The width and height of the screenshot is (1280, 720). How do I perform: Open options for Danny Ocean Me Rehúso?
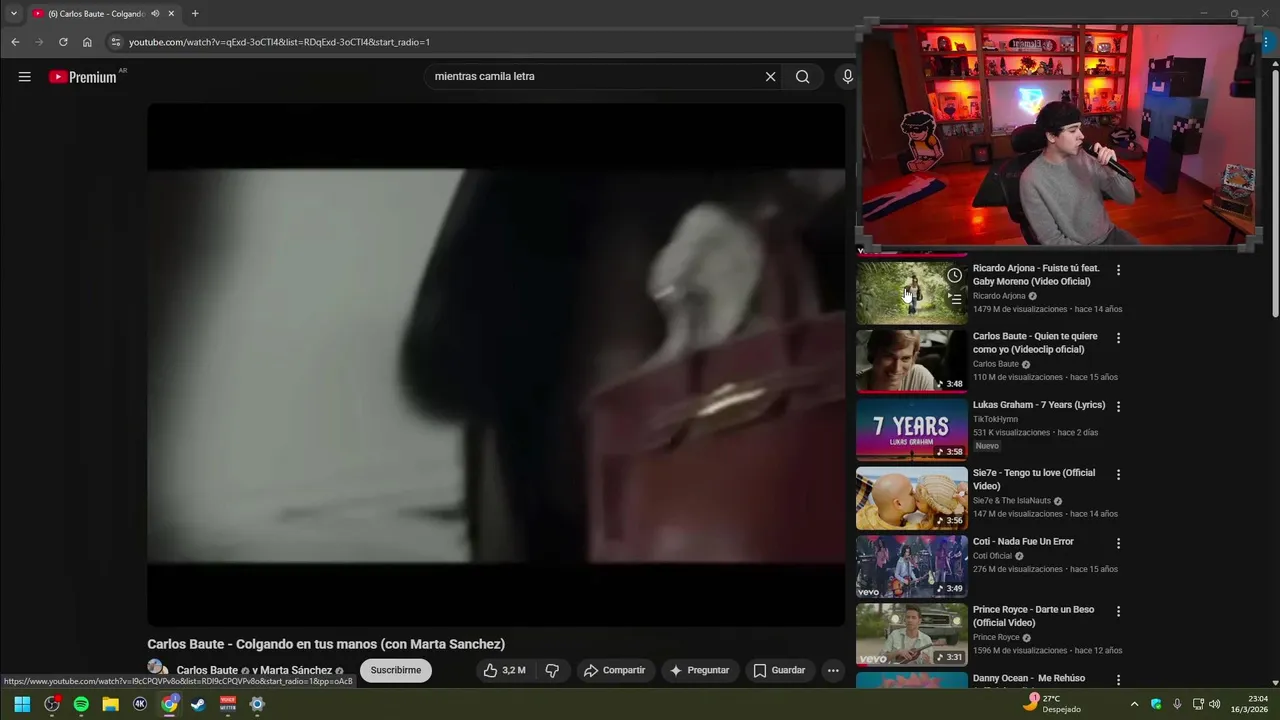[1118, 679]
